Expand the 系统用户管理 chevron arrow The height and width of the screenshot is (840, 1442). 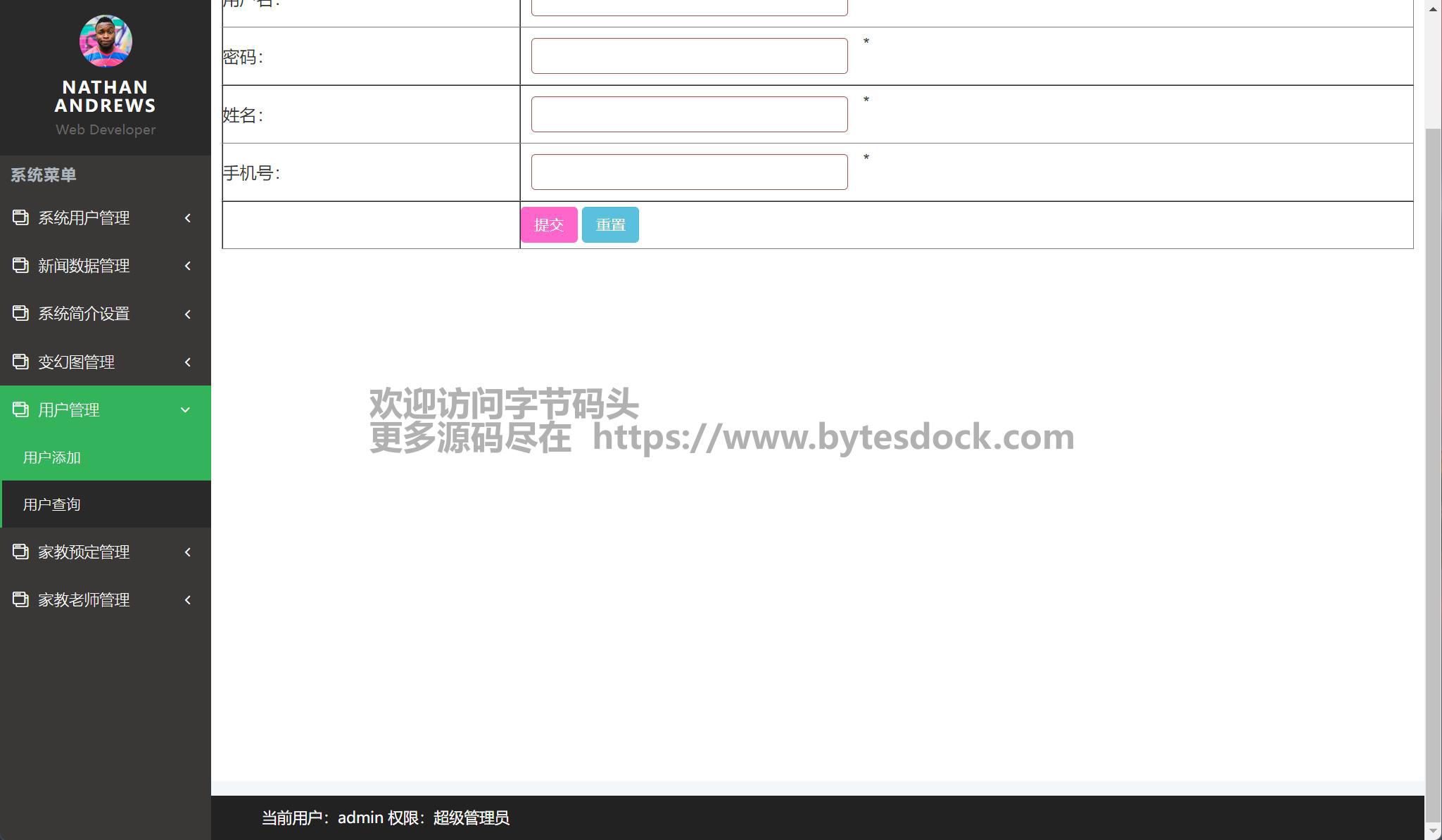coord(187,218)
